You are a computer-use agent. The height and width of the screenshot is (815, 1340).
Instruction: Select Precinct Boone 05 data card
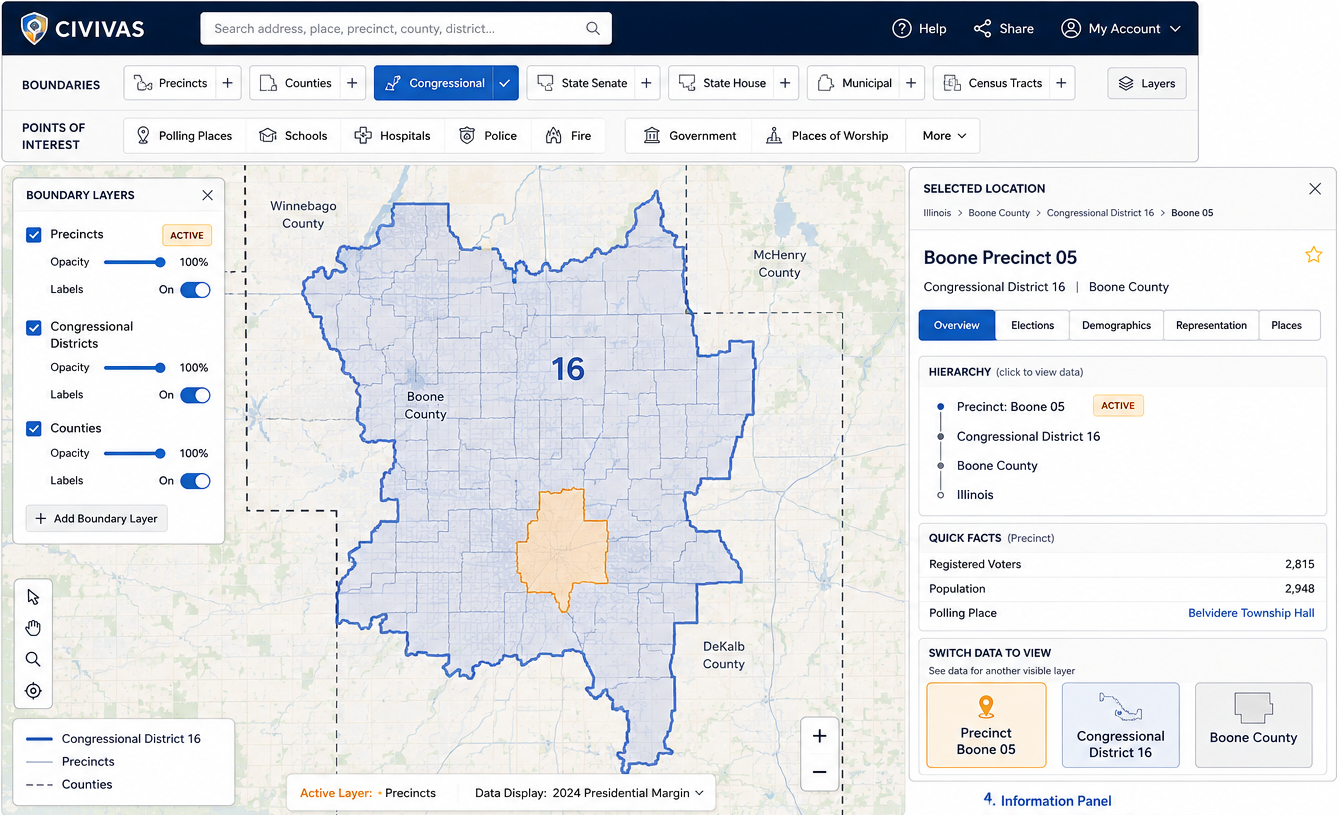(986, 725)
